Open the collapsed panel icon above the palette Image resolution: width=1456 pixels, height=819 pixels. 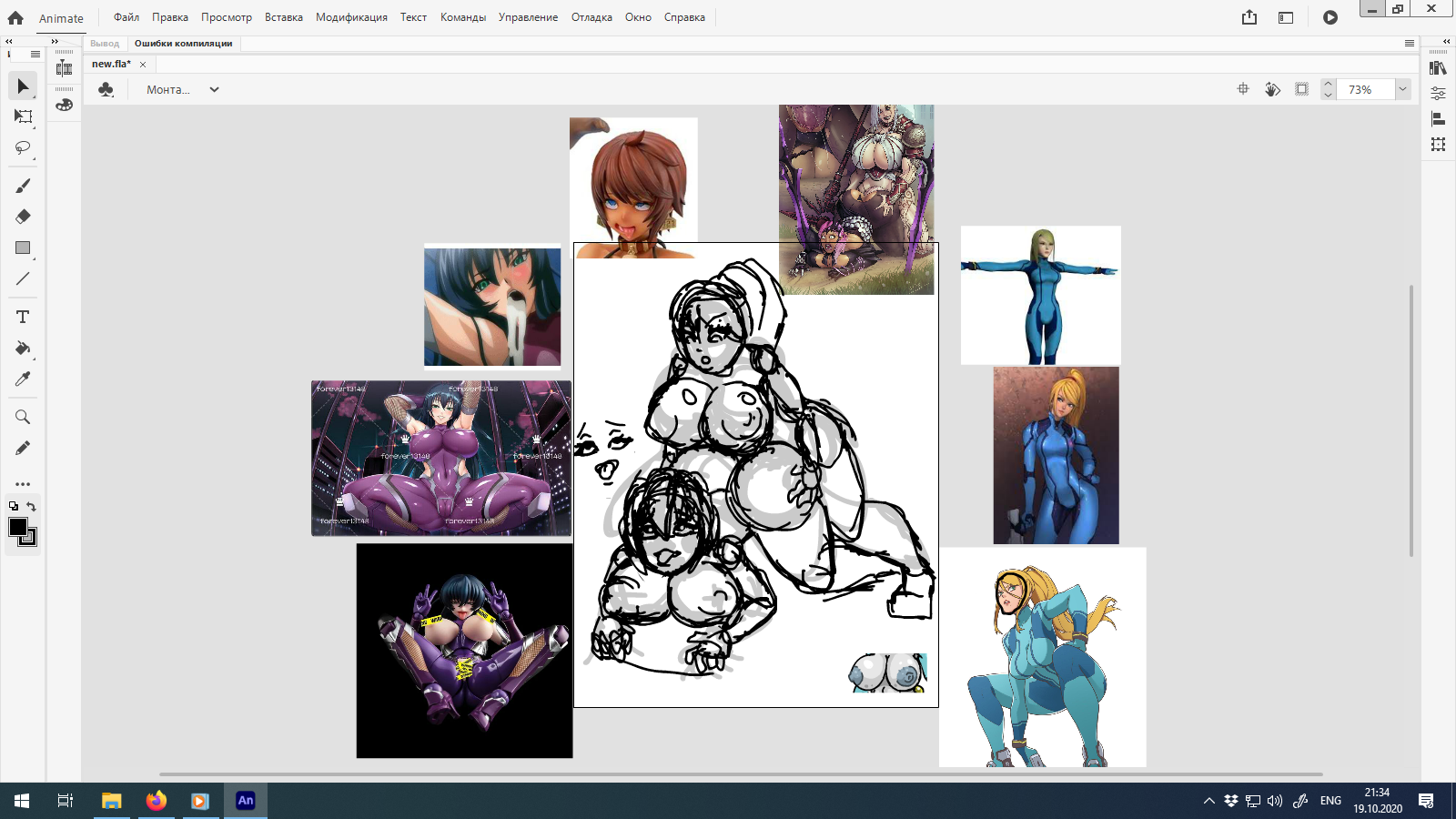64,68
